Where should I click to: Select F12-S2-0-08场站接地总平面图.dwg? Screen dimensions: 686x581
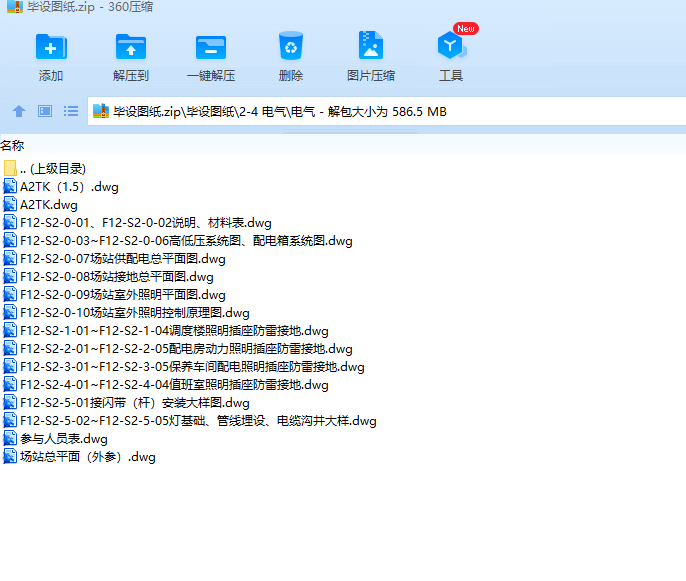pos(117,276)
